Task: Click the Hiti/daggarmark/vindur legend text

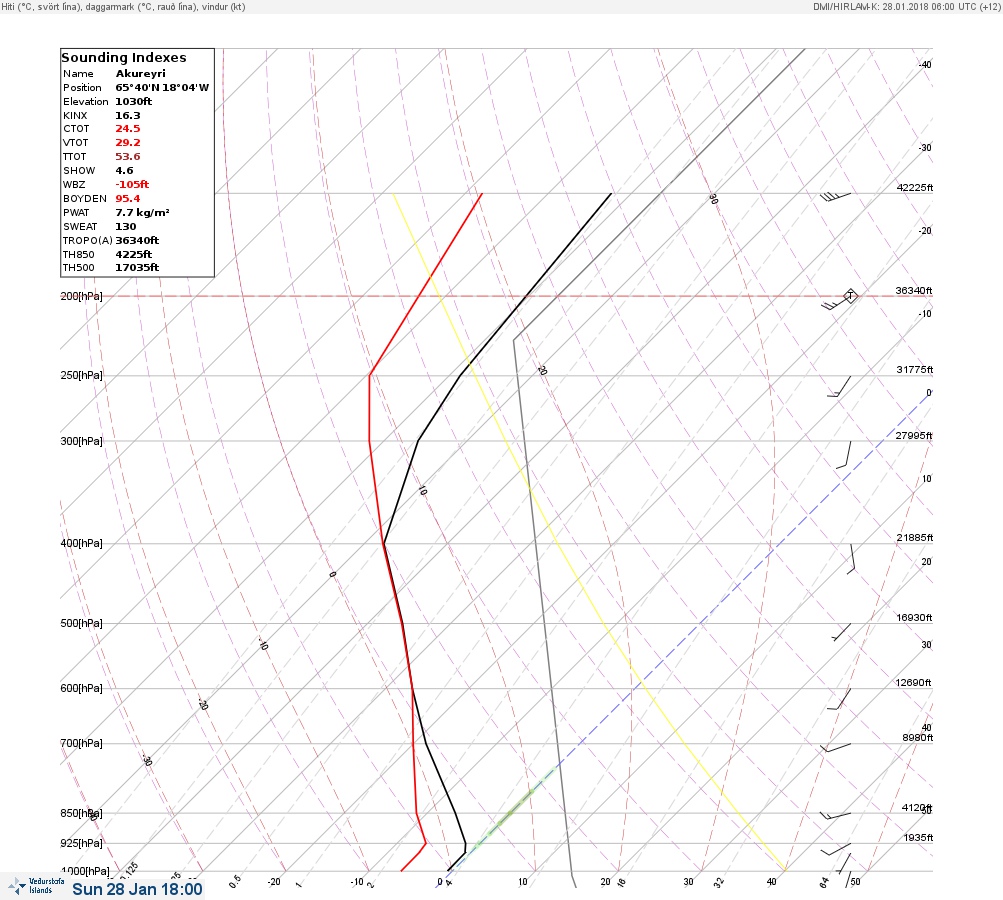Action: coord(123,7)
